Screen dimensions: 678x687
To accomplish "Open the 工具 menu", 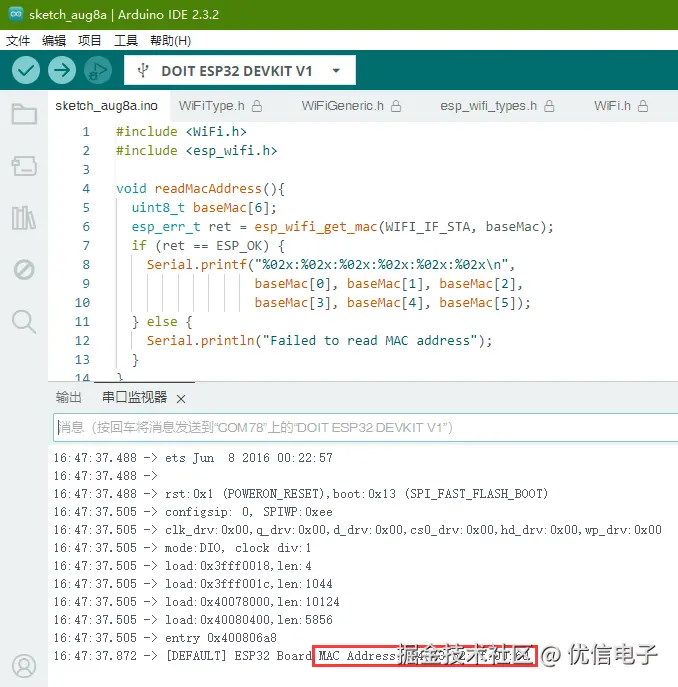I will (x=126, y=41).
